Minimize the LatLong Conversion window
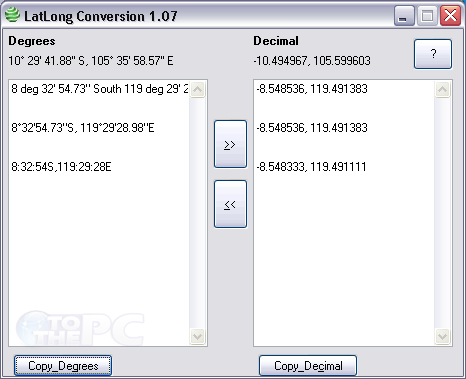Image resolution: width=466 pixels, height=379 pixels. pyautogui.click(x=404, y=15)
